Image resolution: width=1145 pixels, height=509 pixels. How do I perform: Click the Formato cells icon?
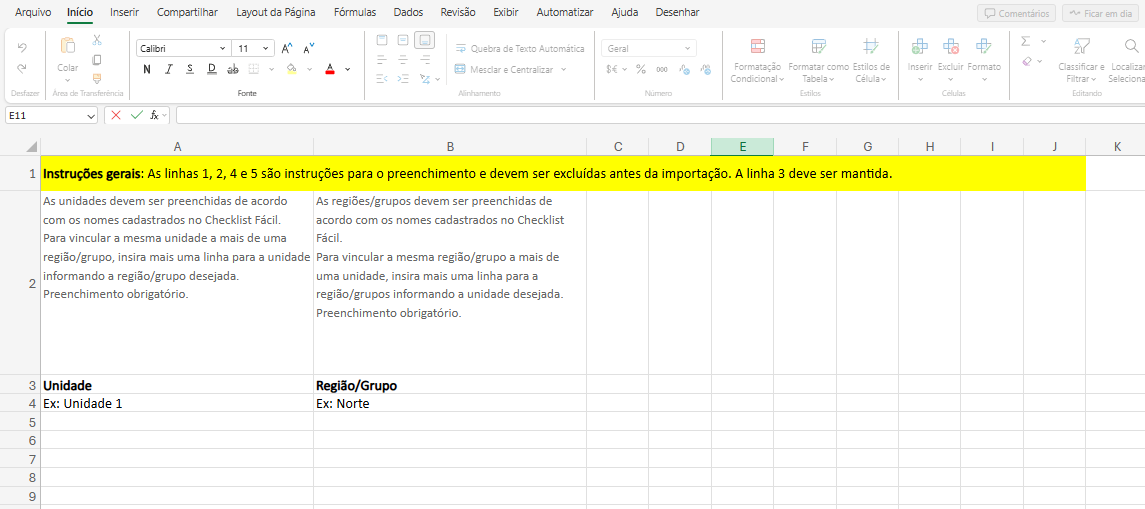[984, 47]
